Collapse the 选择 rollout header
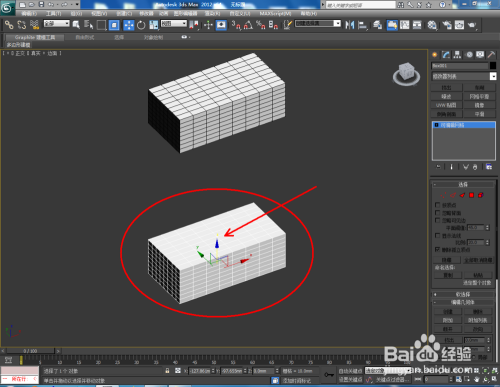 pyautogui.click(x=463, y=184)
